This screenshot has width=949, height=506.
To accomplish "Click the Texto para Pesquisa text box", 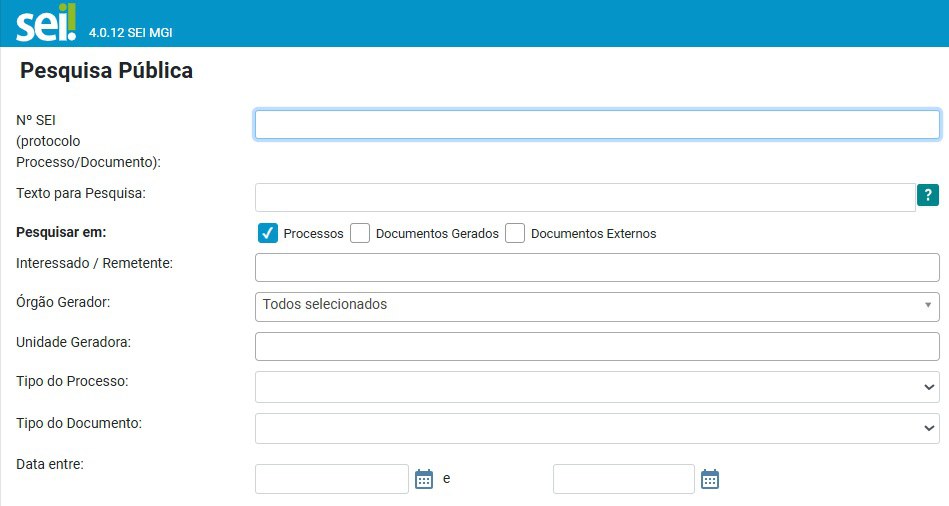I will click(x=585, y=197).
